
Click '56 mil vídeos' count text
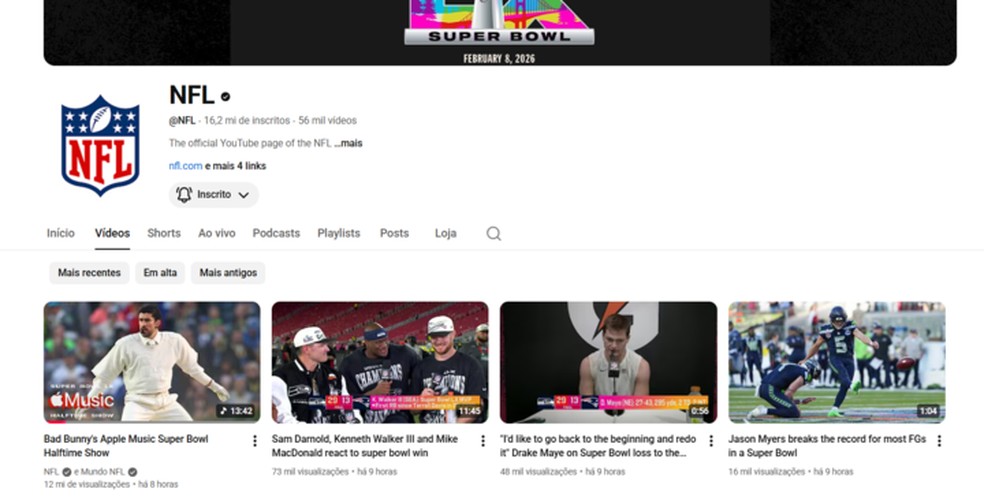pos(328,120)
